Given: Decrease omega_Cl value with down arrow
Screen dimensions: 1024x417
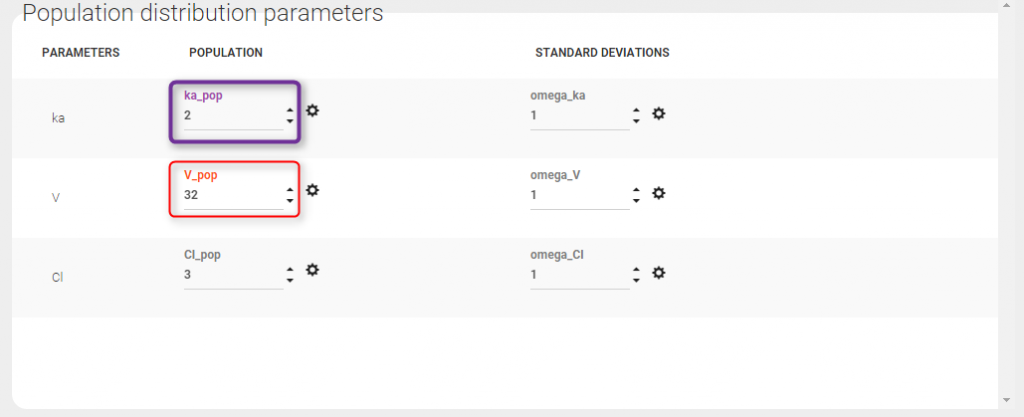Looking at the screenshot, I should (x=636, y=281).
